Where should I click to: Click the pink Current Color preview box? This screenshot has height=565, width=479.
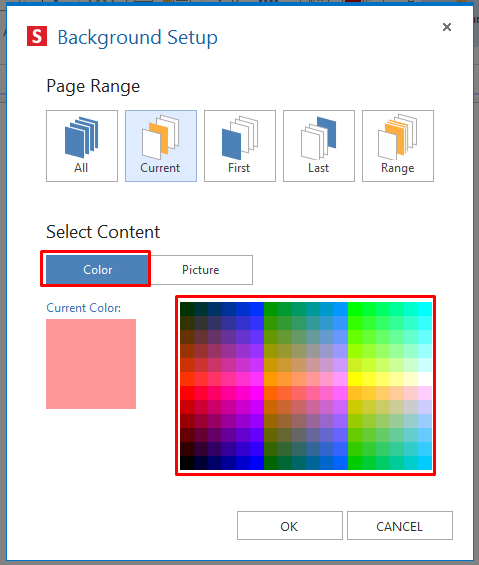91,364
